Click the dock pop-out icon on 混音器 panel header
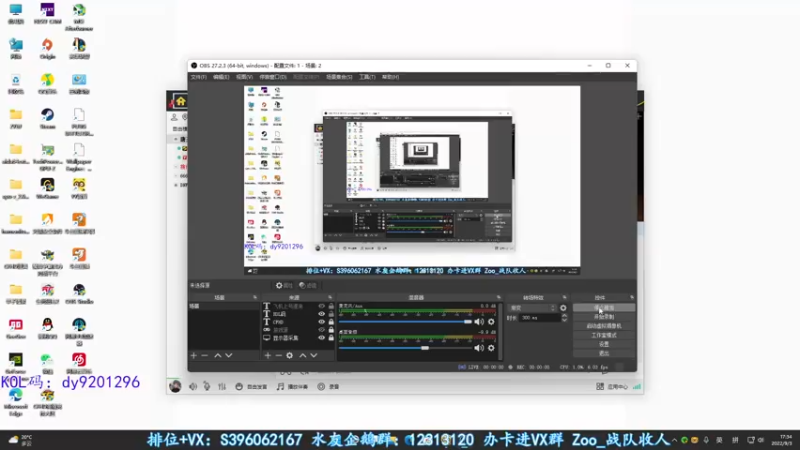Viewport: 800px width, 450px height. [x=498, y=297]
